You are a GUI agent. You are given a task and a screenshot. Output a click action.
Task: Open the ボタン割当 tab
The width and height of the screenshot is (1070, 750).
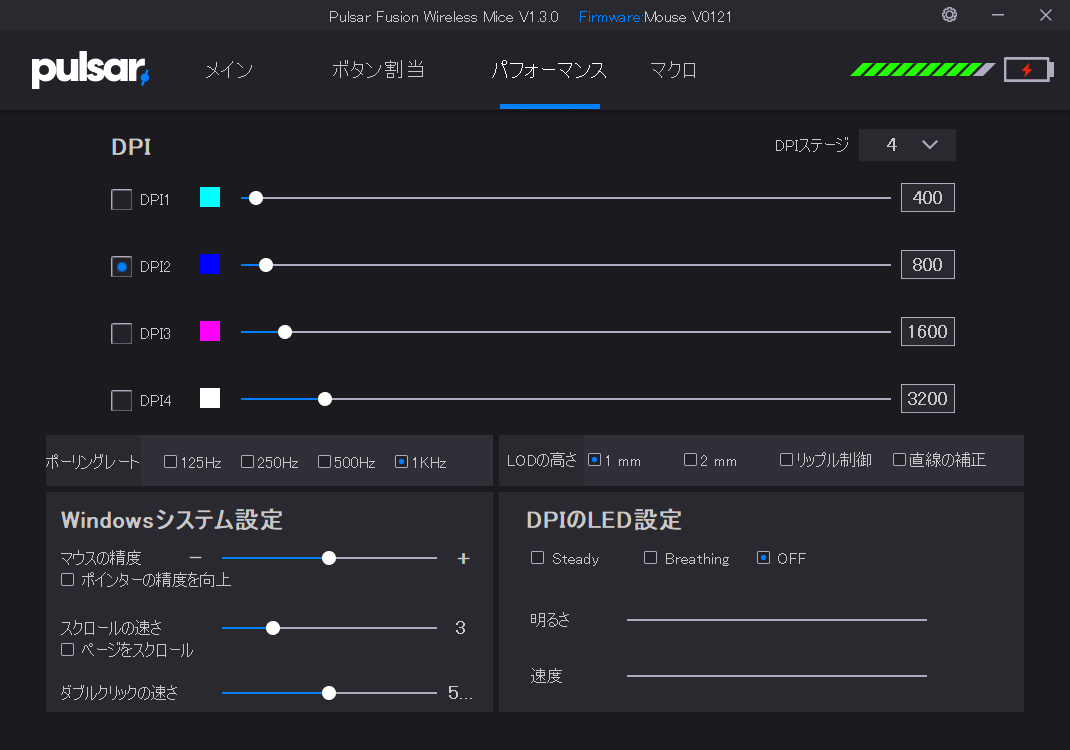[x=378, y=71]
